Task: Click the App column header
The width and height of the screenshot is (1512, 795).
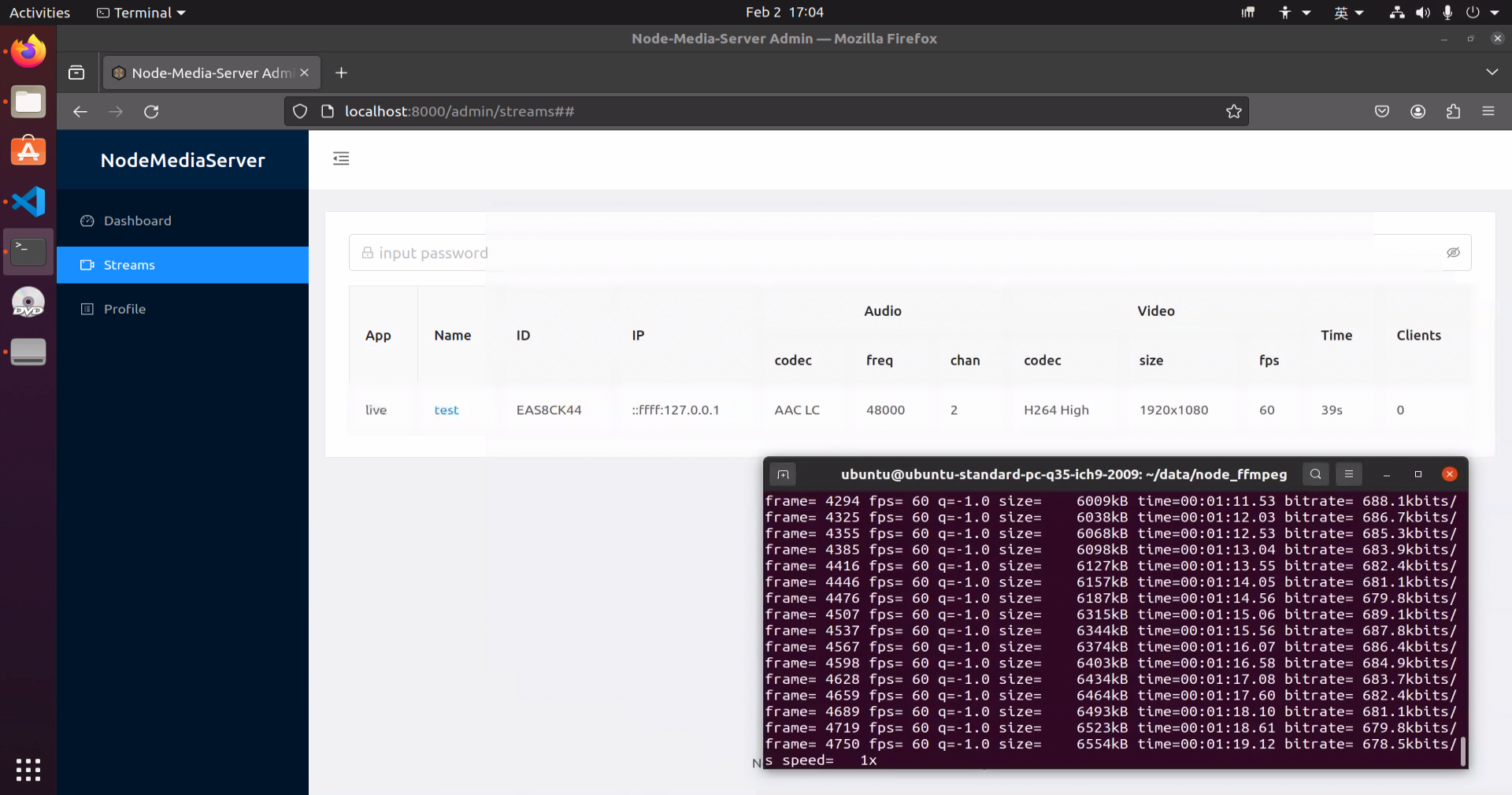Action: point(378,336)
